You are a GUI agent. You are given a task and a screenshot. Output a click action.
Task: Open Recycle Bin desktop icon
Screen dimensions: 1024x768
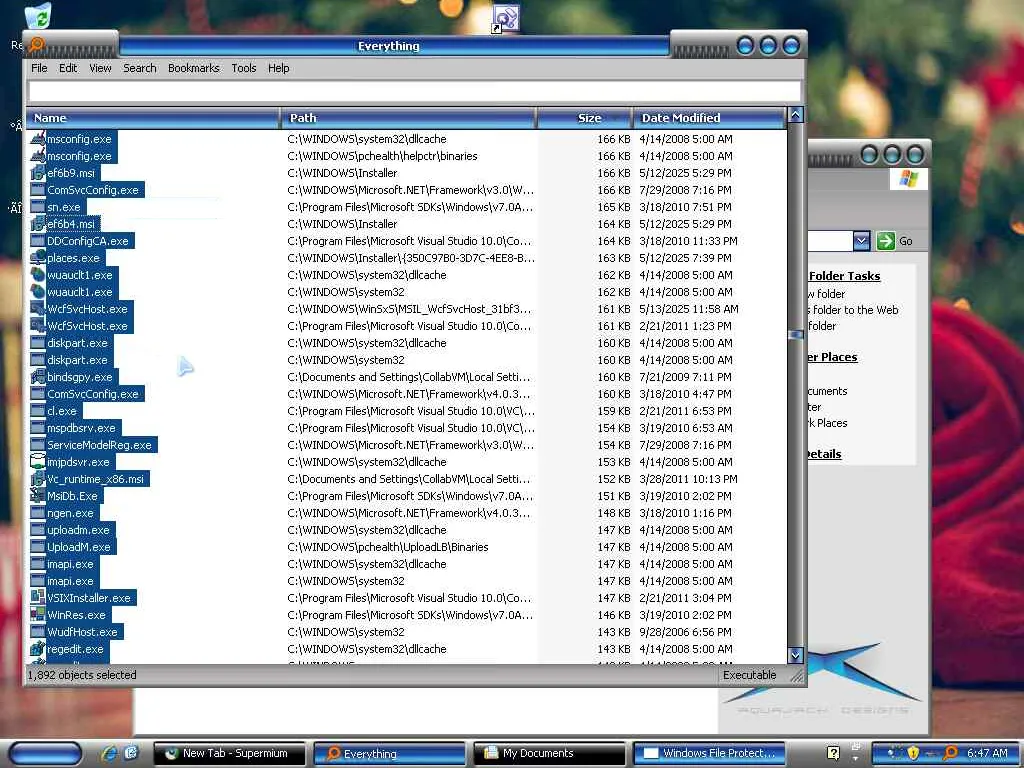click(38, 16)
